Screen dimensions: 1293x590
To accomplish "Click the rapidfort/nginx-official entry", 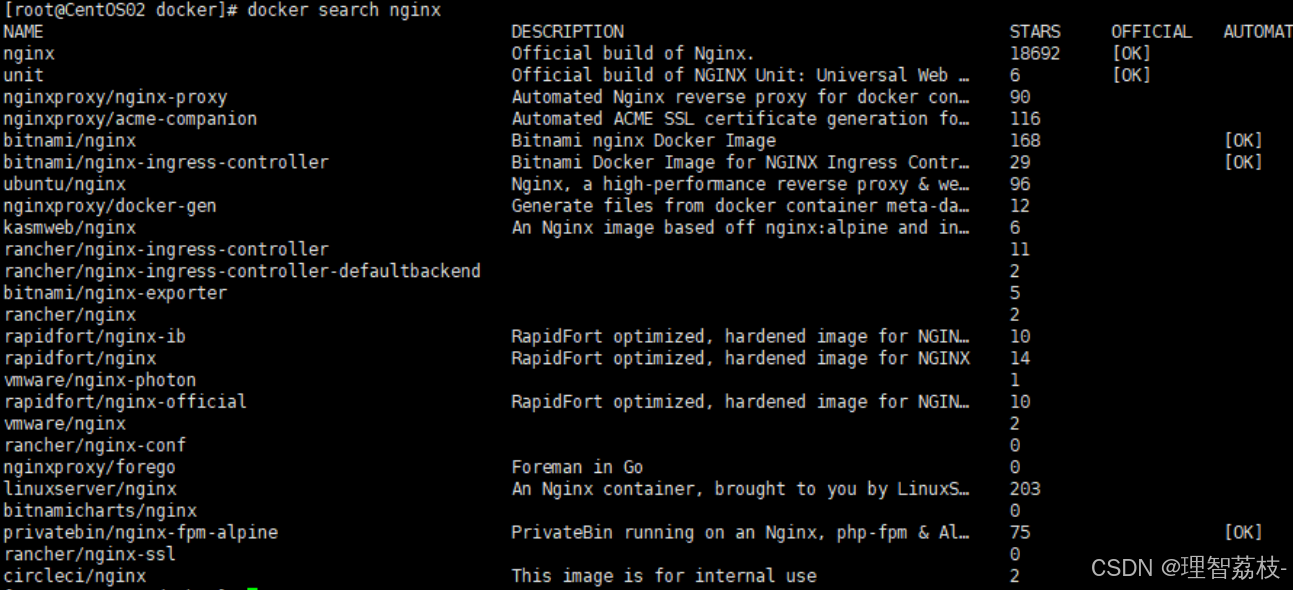I will point(125,402).
